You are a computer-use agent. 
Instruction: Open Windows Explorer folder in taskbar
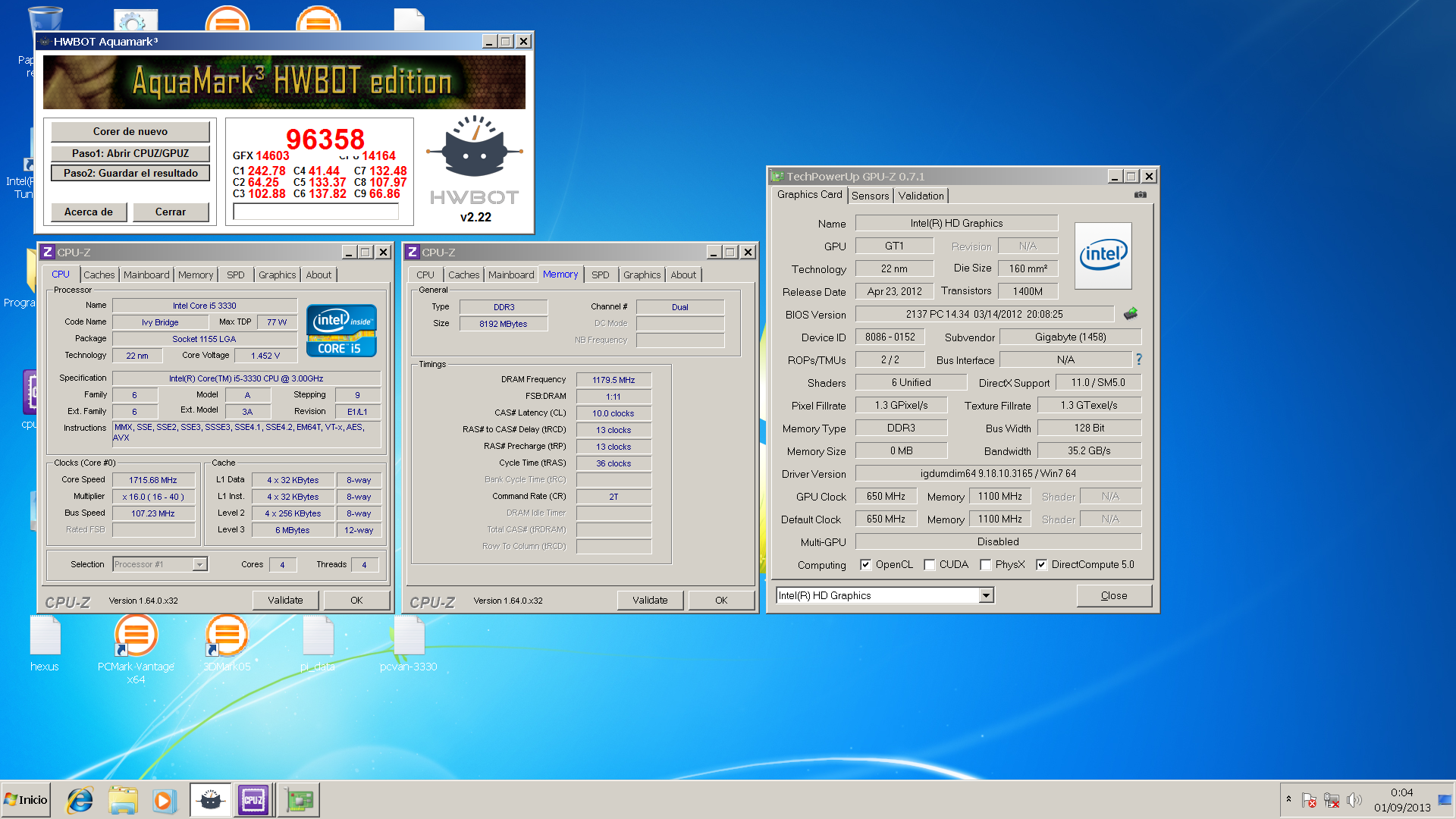pos(122,800)
